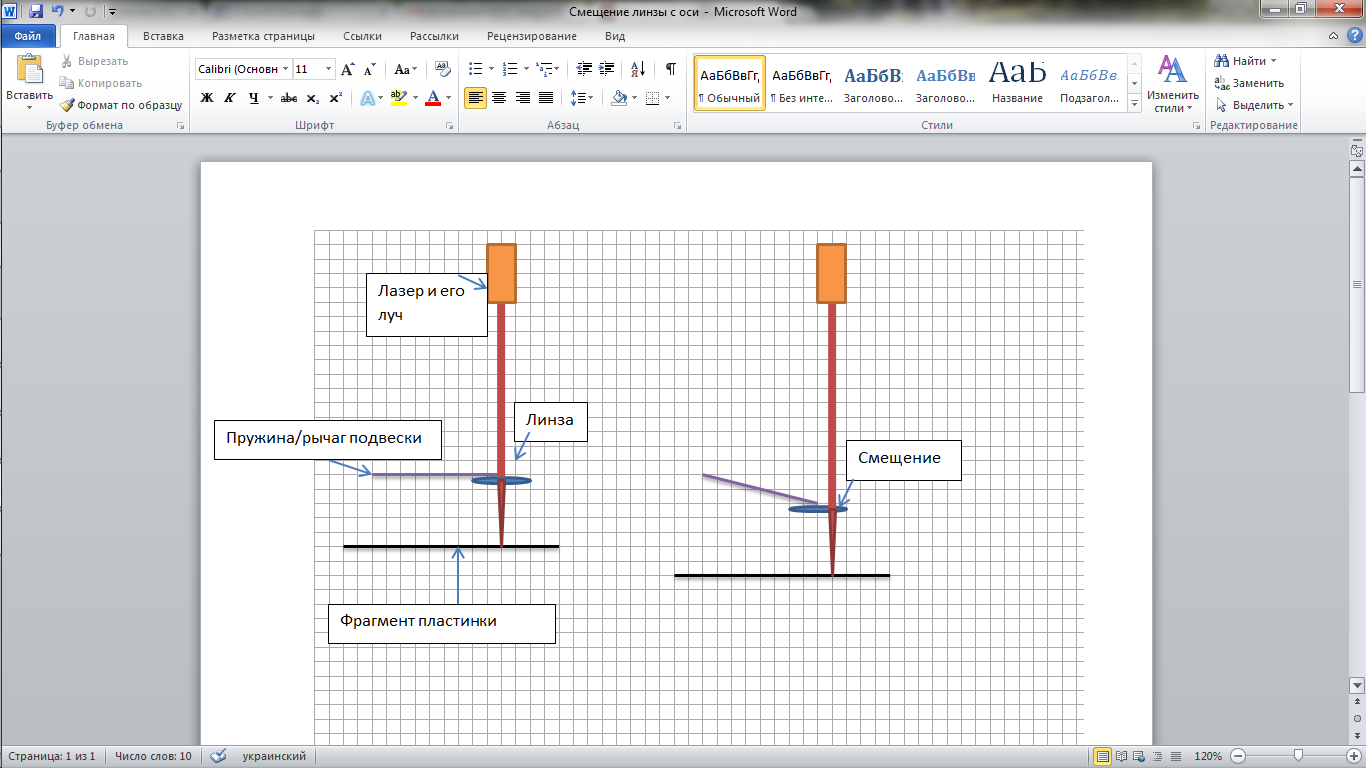Switch to Рассылки ribbon tab
The width and height of the screenshot is (1366, 768).
coord(435,36)
